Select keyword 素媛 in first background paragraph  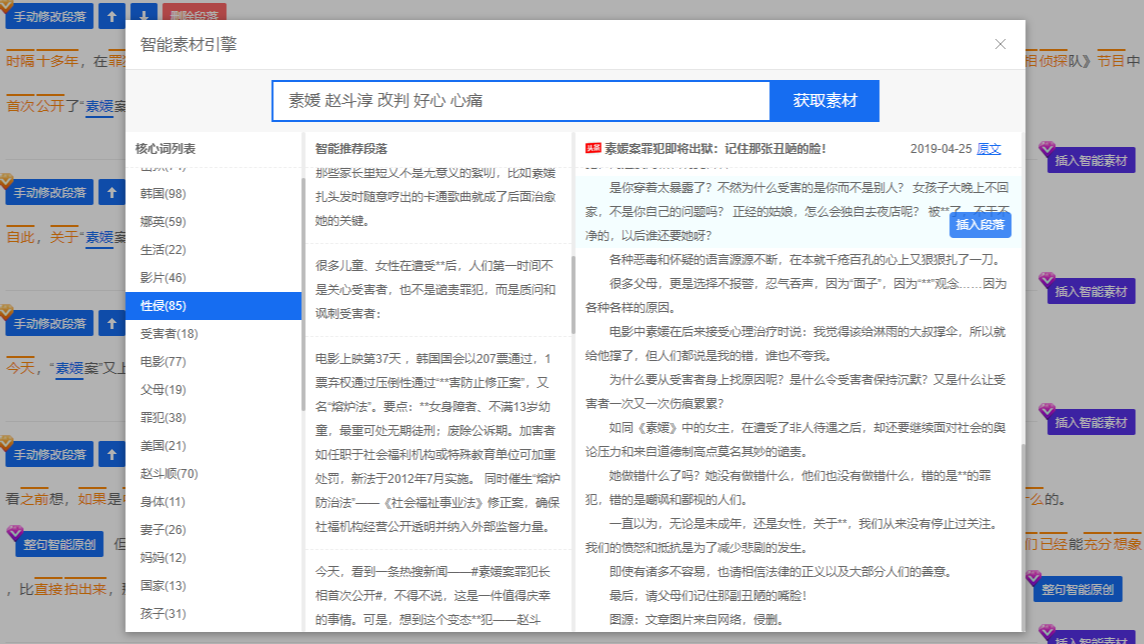pyautogui.click(x=99, y=106)
